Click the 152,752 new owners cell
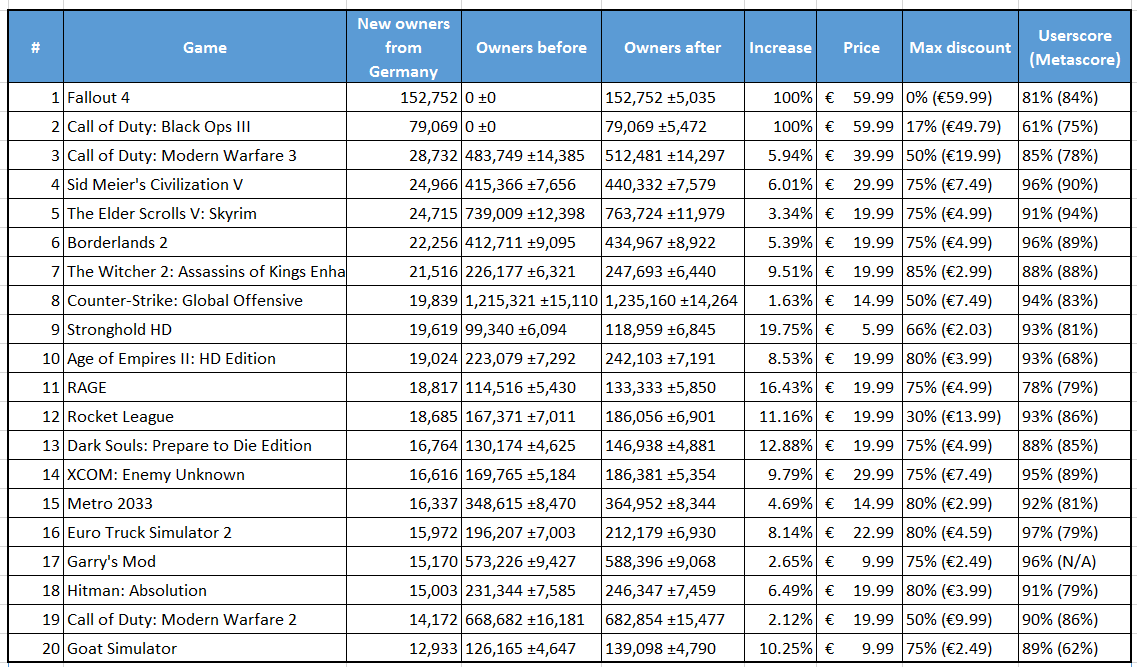 tap(404, 97)
